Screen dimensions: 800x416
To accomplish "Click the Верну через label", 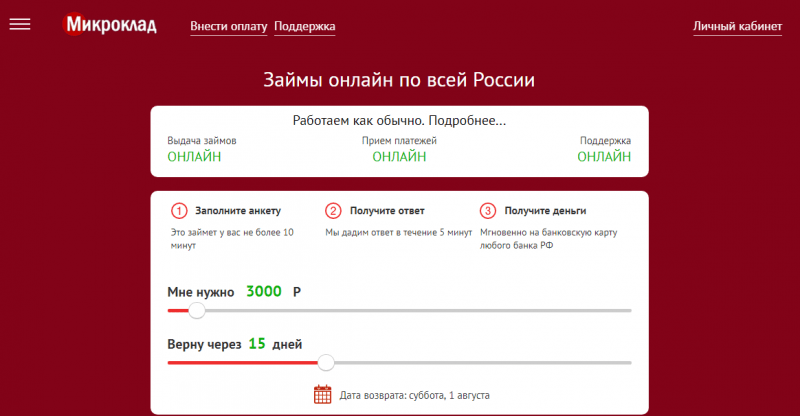I will pos(204,345).
